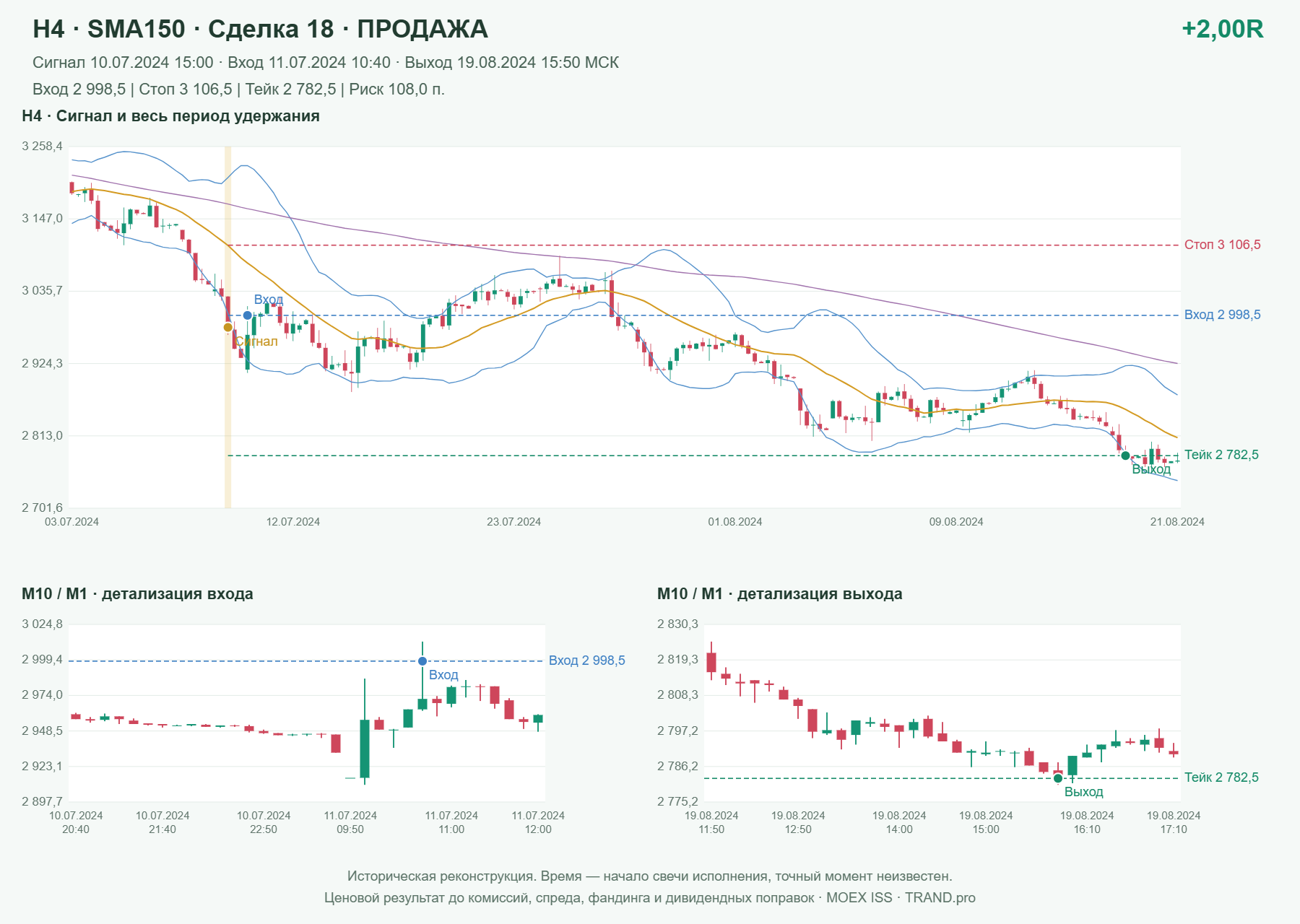This screenshot has width=1300, height=924.
Task: Click the '21.08.2024' date on H4 axis
Action: (1177, 522)
